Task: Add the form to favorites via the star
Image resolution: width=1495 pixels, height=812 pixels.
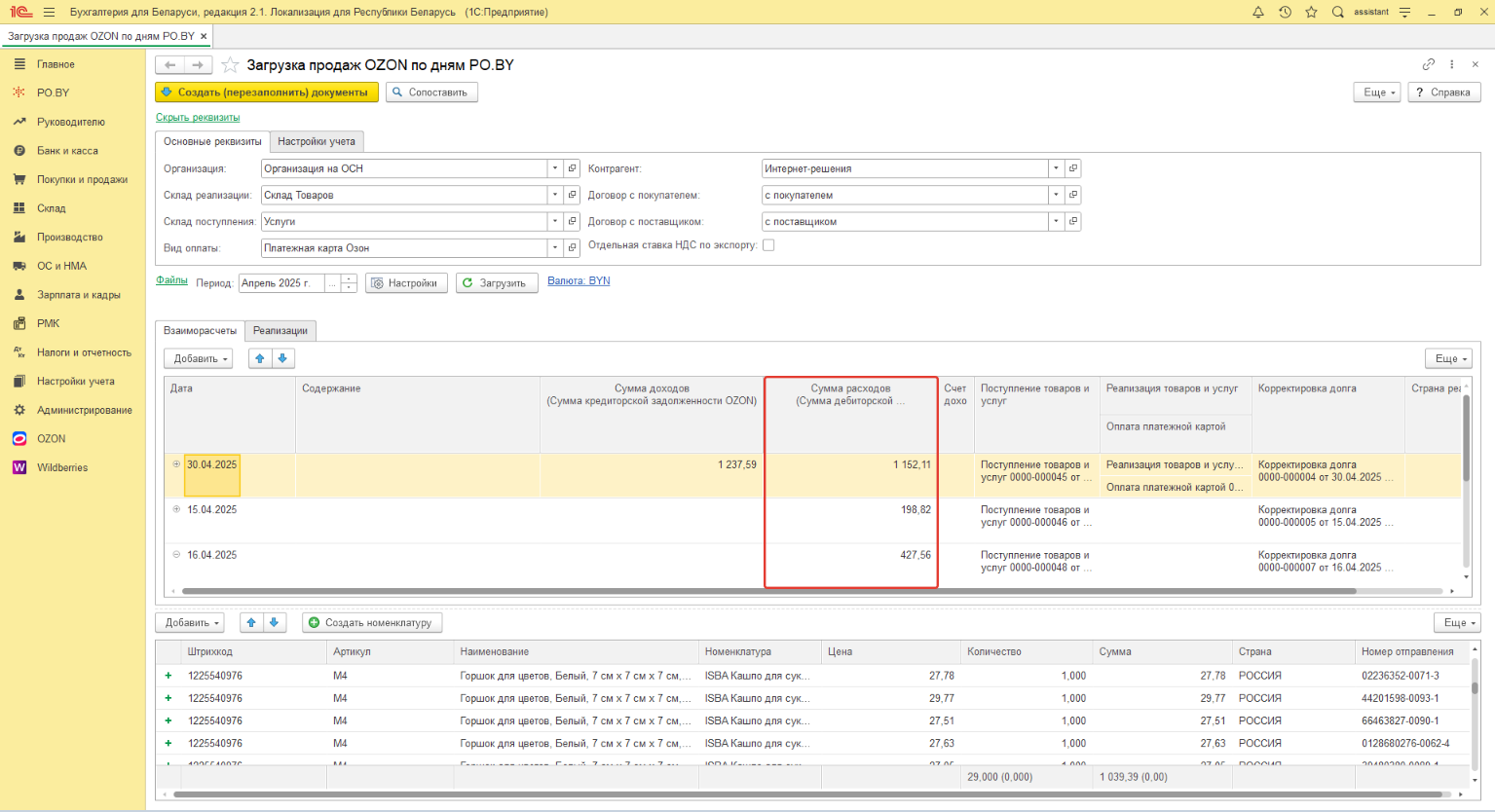Action: point(230,65)
